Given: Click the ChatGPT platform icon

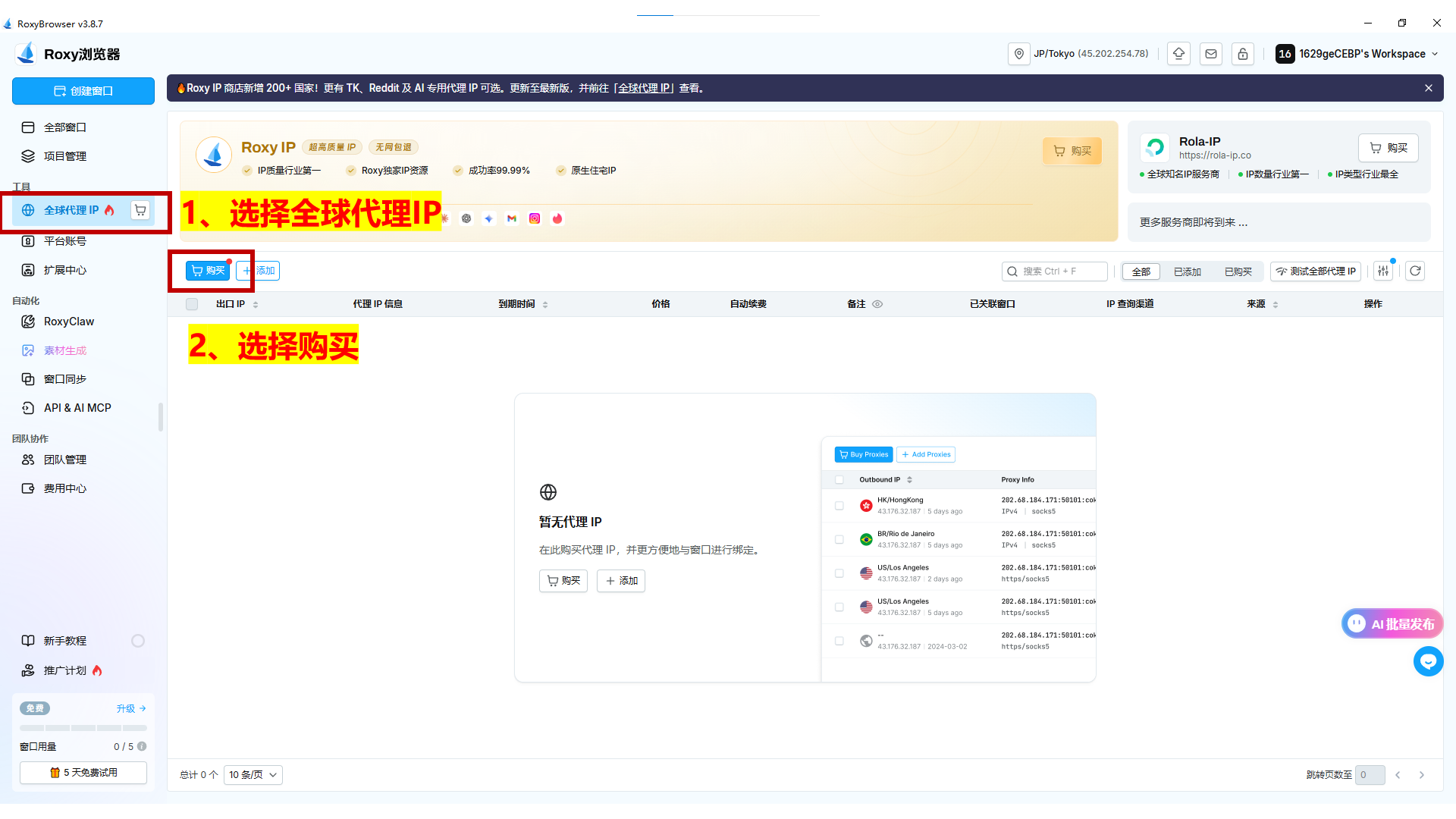Looking at the screenshot, I should (x=466, y=218).
